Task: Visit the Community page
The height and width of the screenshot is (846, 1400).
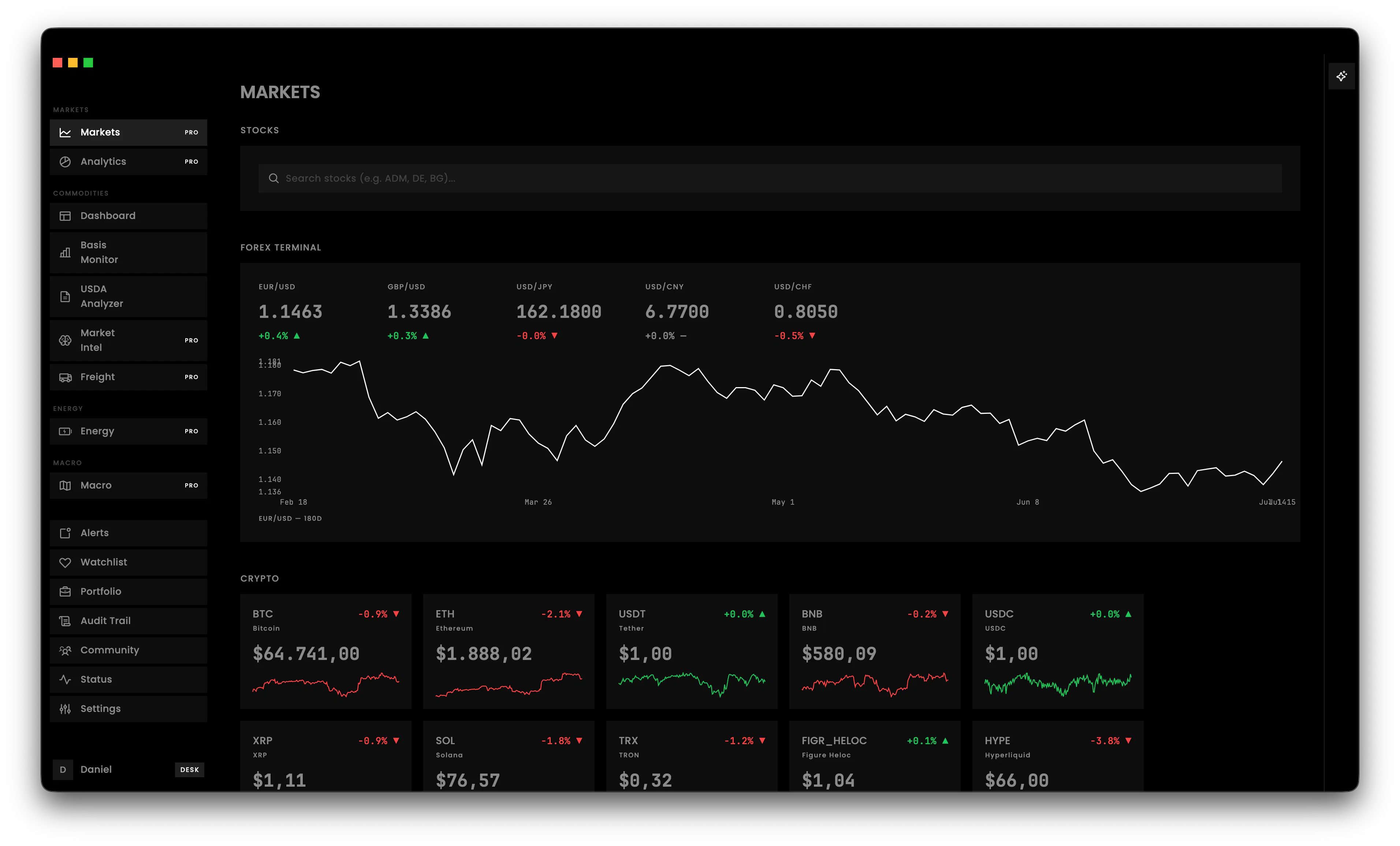Action: click(x=129, y=650)
